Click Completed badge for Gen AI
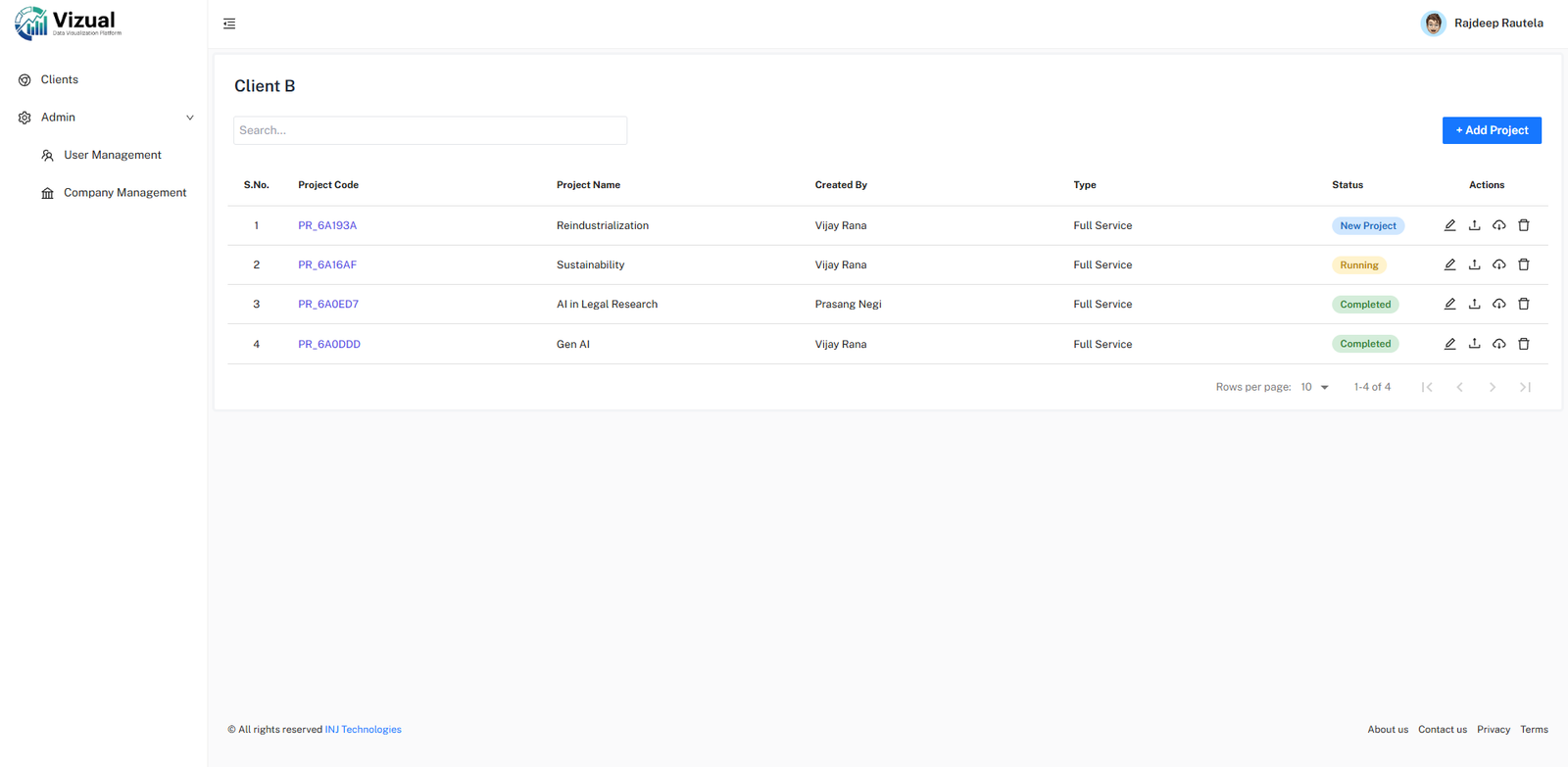Screen dimensions: 1568x767 click(x=1365, y=344)
